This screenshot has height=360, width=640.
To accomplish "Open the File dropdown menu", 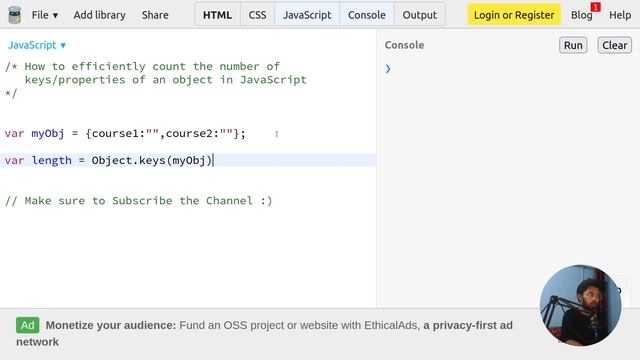I will (45, 15).
